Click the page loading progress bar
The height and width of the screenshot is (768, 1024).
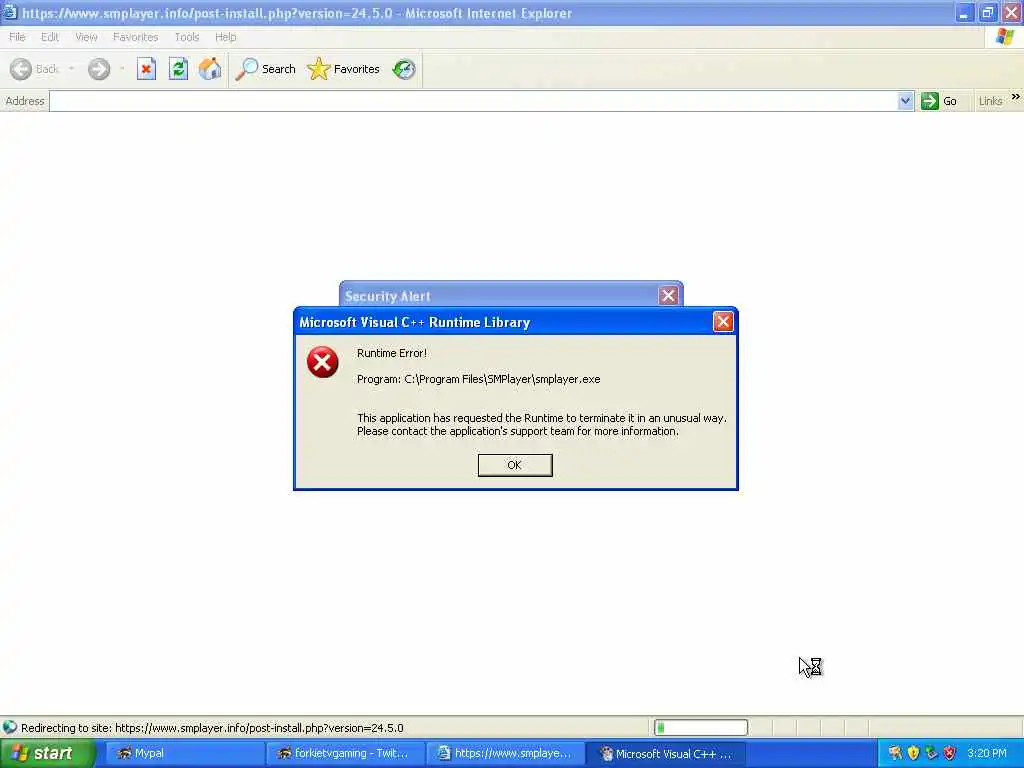(701, 728)
